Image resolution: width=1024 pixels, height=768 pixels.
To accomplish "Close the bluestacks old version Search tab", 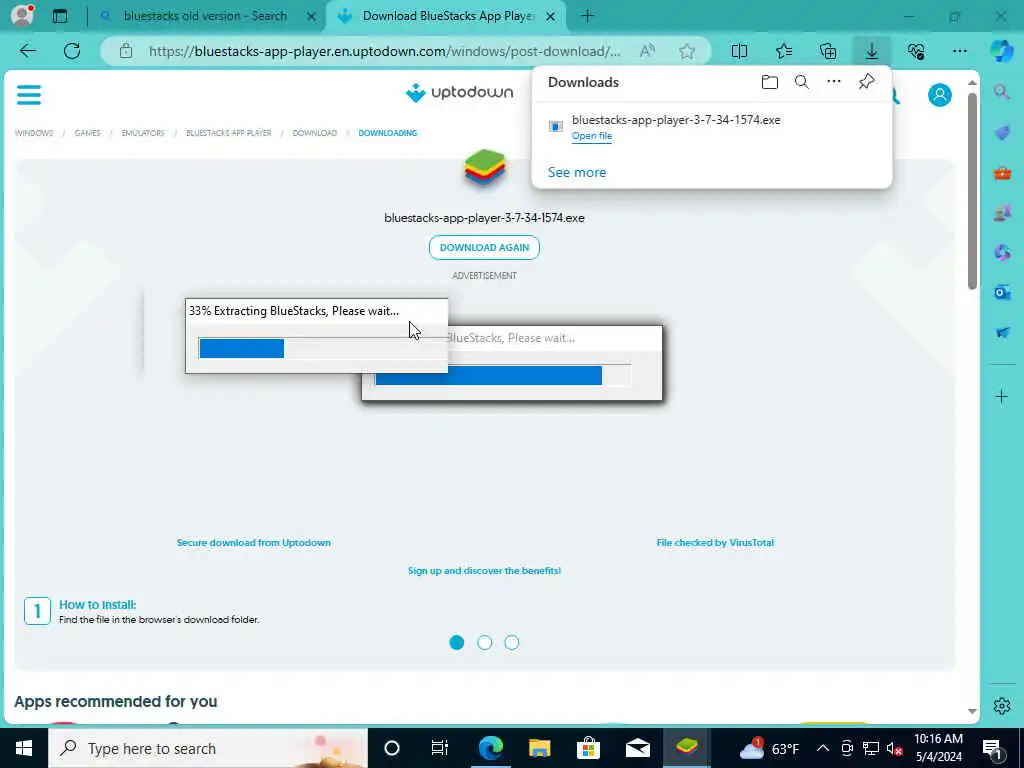I will 312,16.
